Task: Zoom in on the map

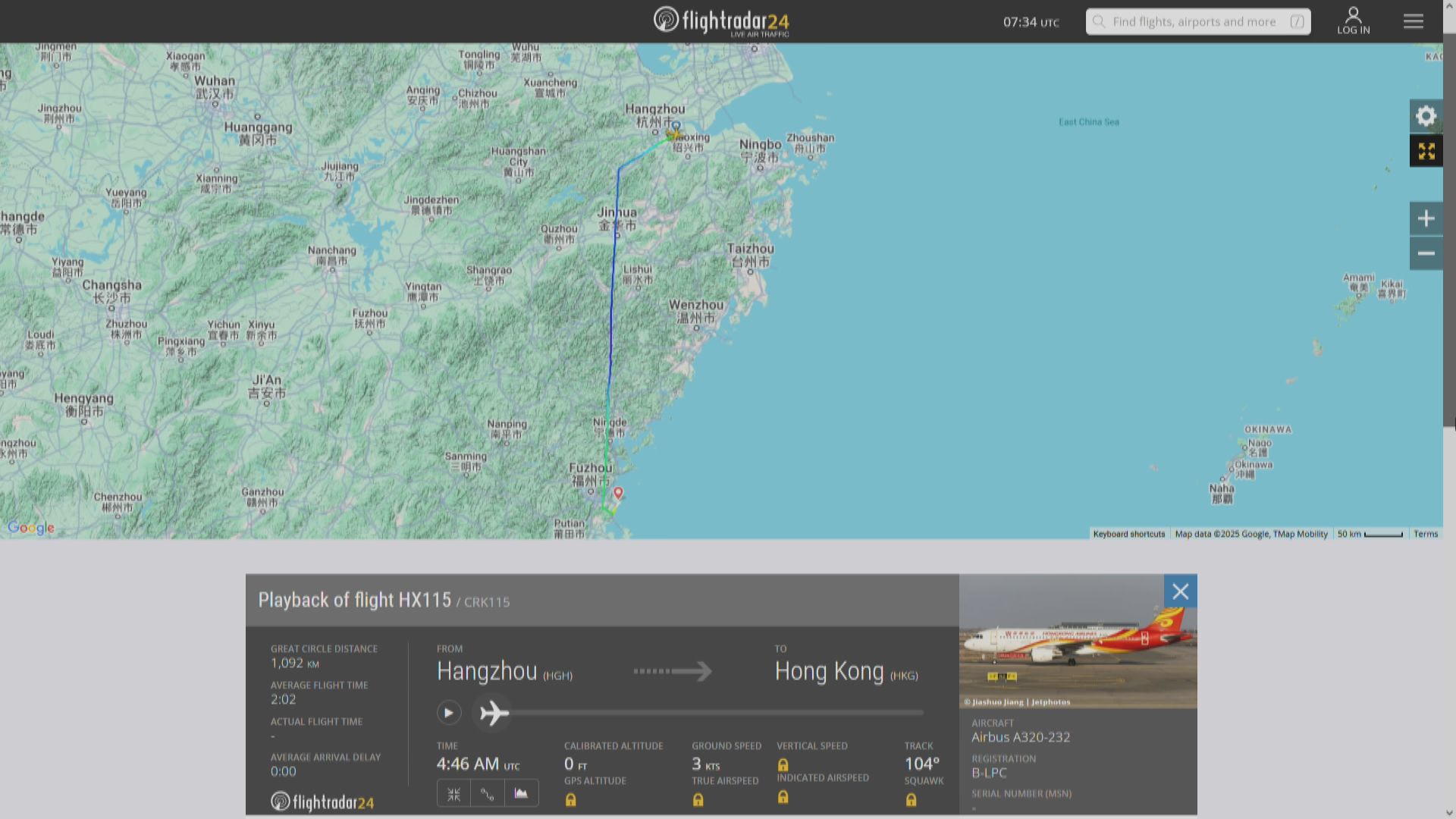Action: (x=1426, y=218)
